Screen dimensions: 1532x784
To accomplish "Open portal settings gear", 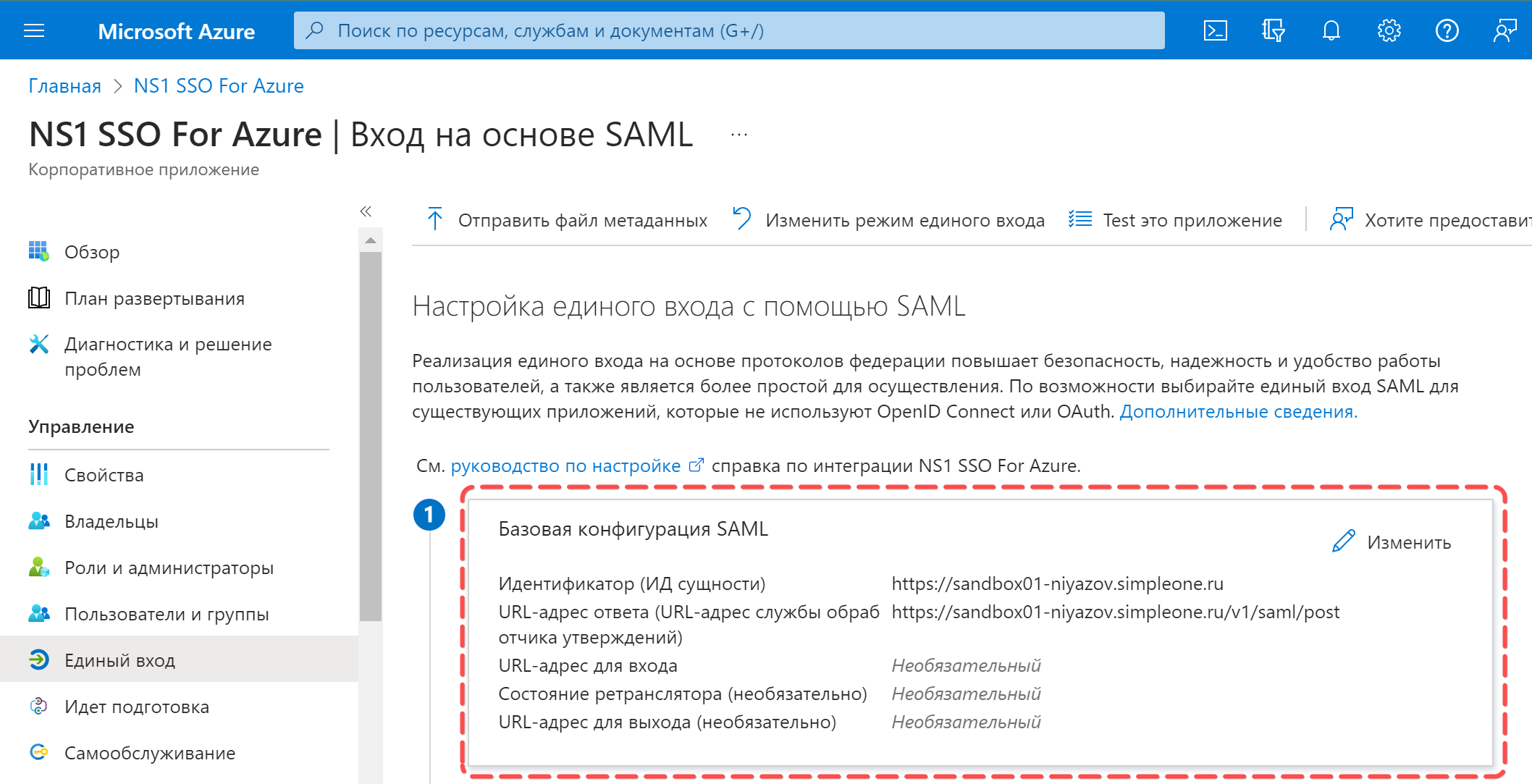I will pos(1389,30).
